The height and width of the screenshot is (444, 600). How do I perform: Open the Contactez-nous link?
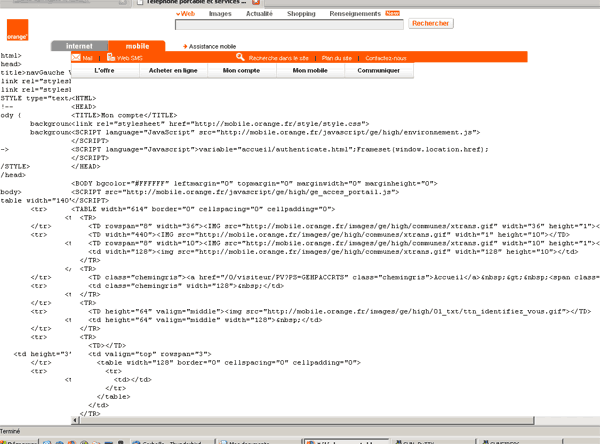coord(386,58)
